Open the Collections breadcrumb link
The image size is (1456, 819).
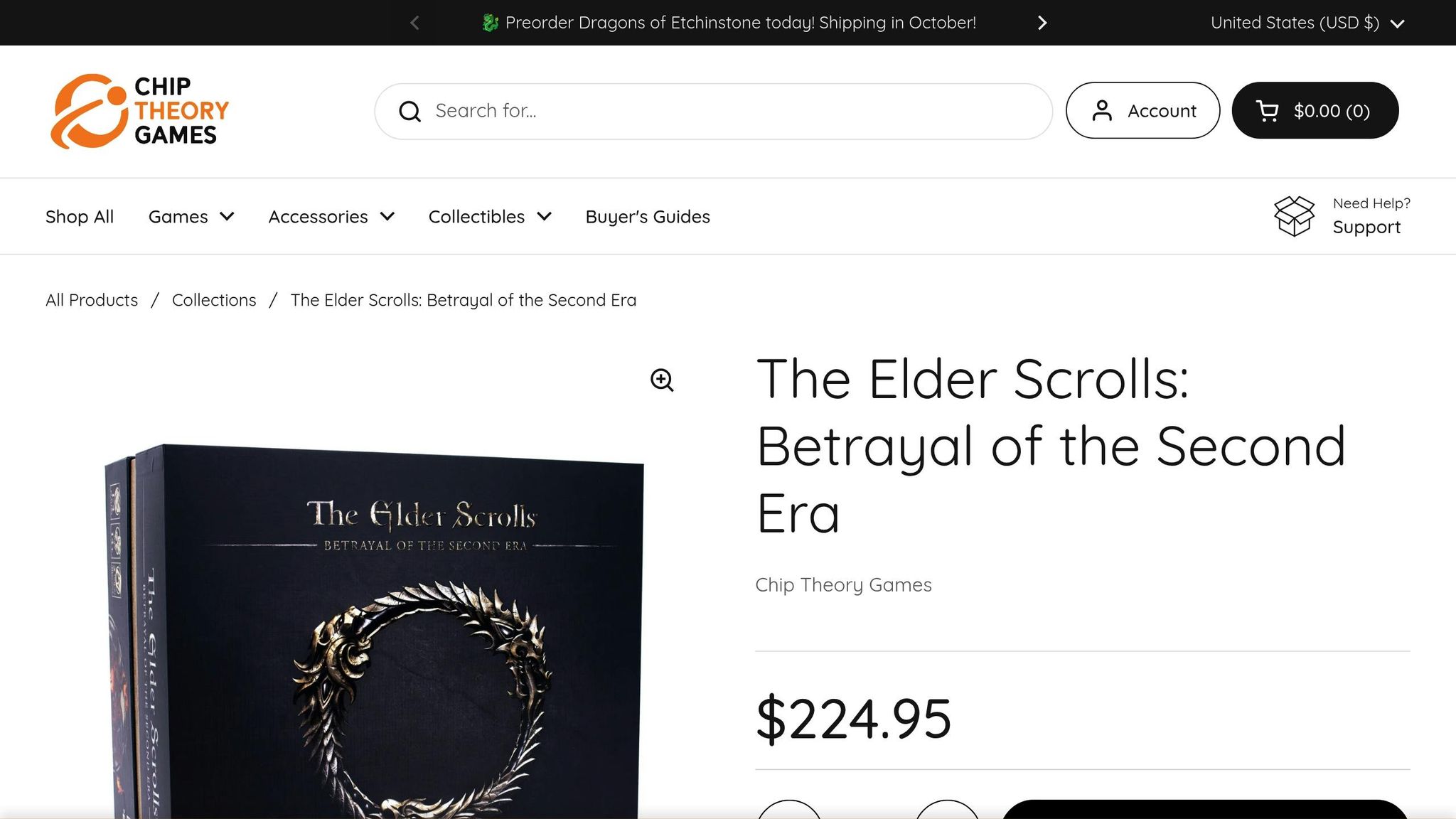click(214, 299)
